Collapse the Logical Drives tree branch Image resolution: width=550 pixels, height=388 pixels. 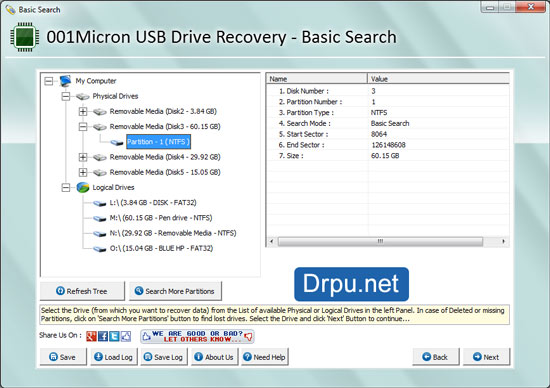pyautogui.click(x=66, y=188)
